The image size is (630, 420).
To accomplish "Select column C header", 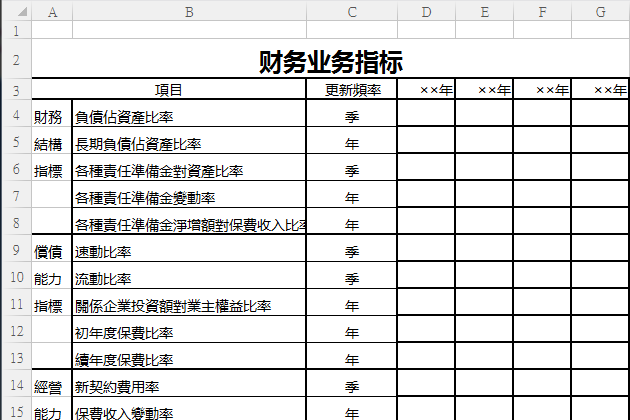I will (x=352, y=12).
